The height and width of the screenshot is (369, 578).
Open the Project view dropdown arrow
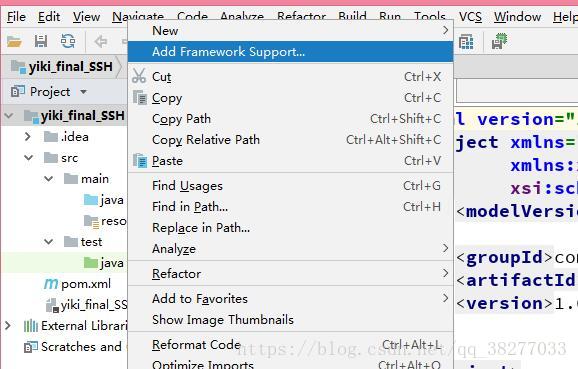pos(84,91)
